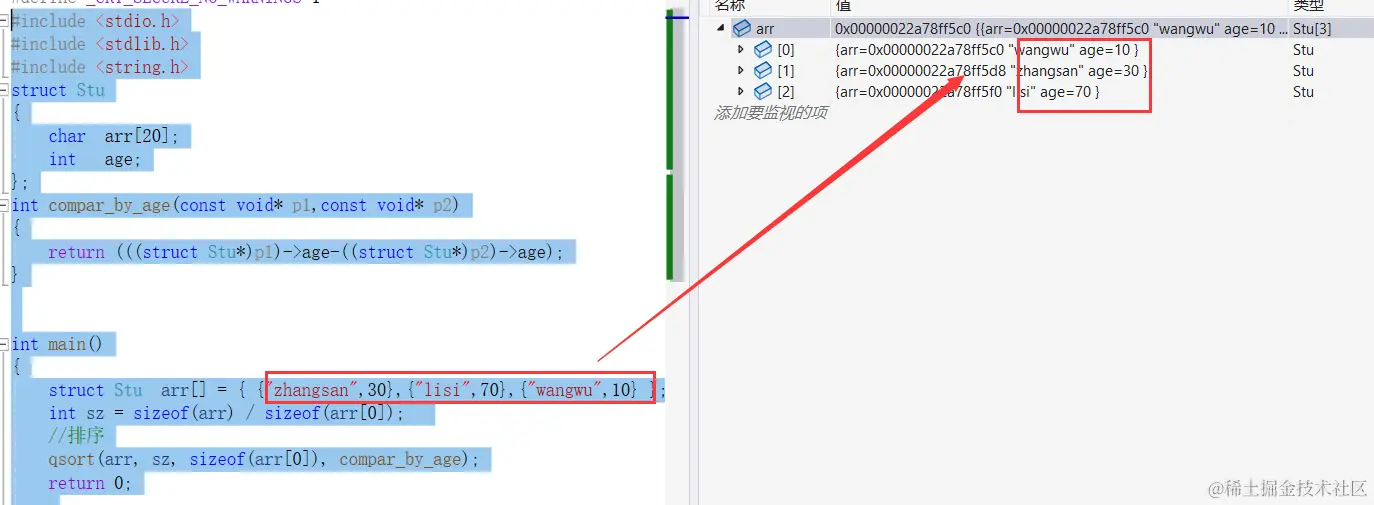The image size is (1374, 505).
Task: Select the arr watch row name
Action: [765, 29]
